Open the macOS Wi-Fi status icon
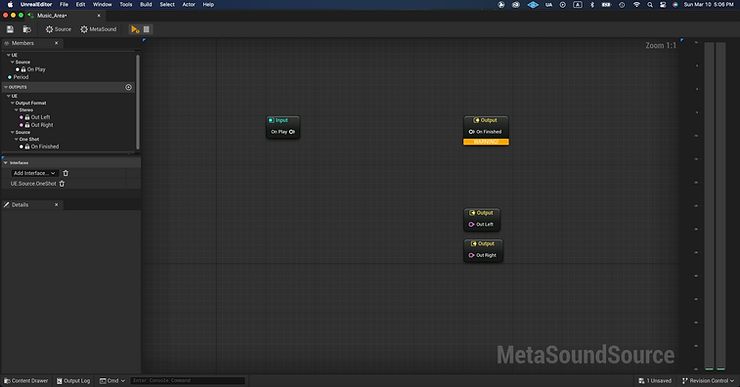Image resolution: width=740 pixels, height=387 pixels. [x=637, y=5]
